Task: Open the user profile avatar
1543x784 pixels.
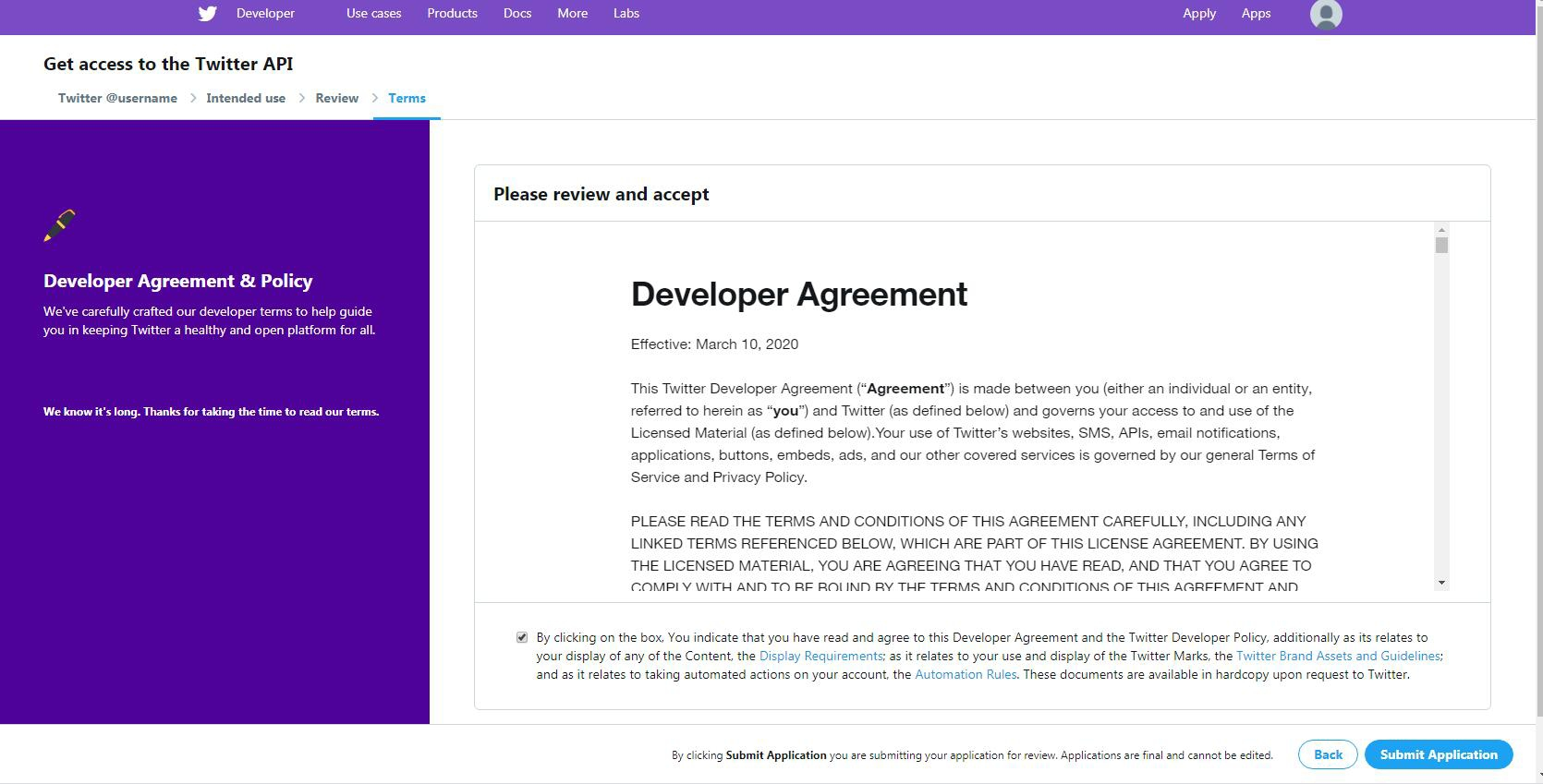Action: click(x=1326, y=14)
